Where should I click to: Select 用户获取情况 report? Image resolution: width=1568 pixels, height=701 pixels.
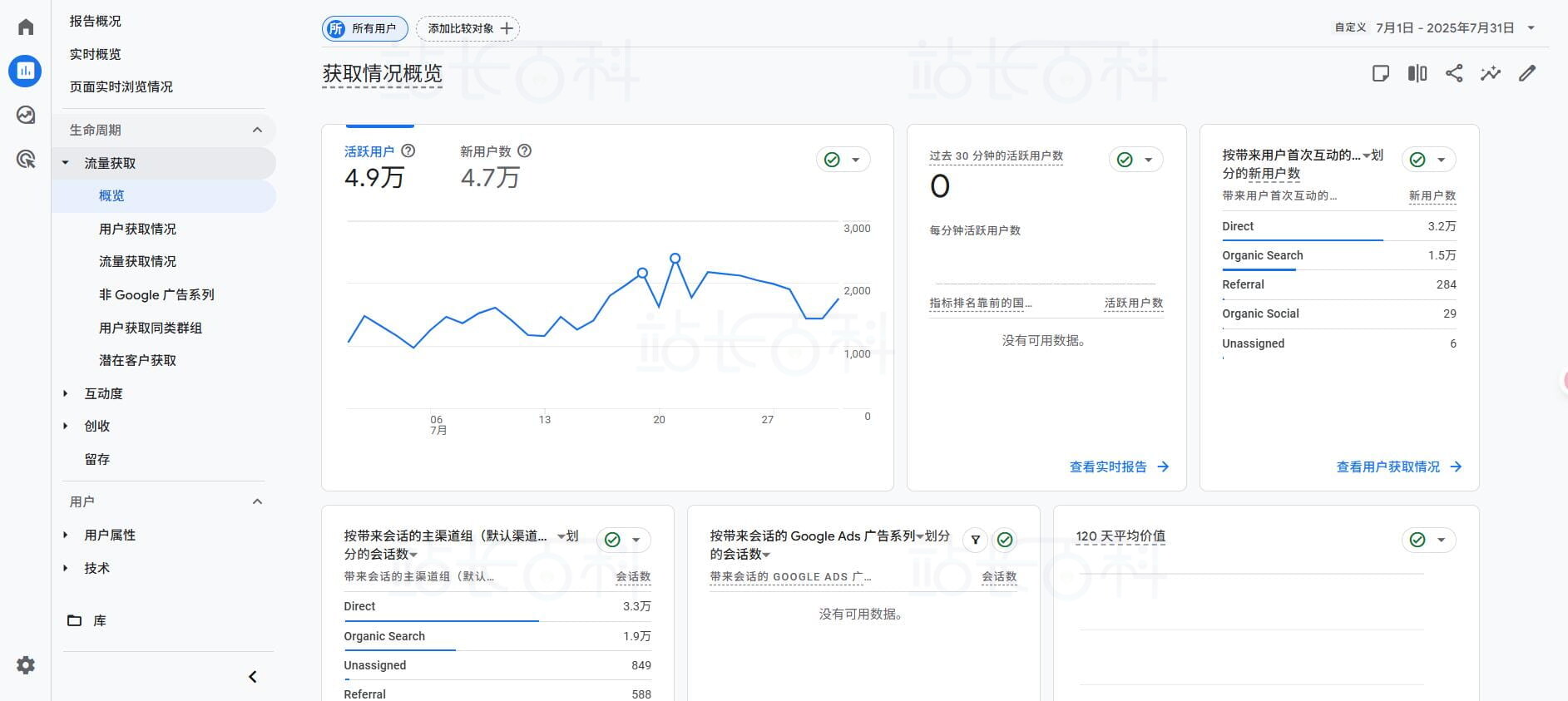tap(137, 229)
